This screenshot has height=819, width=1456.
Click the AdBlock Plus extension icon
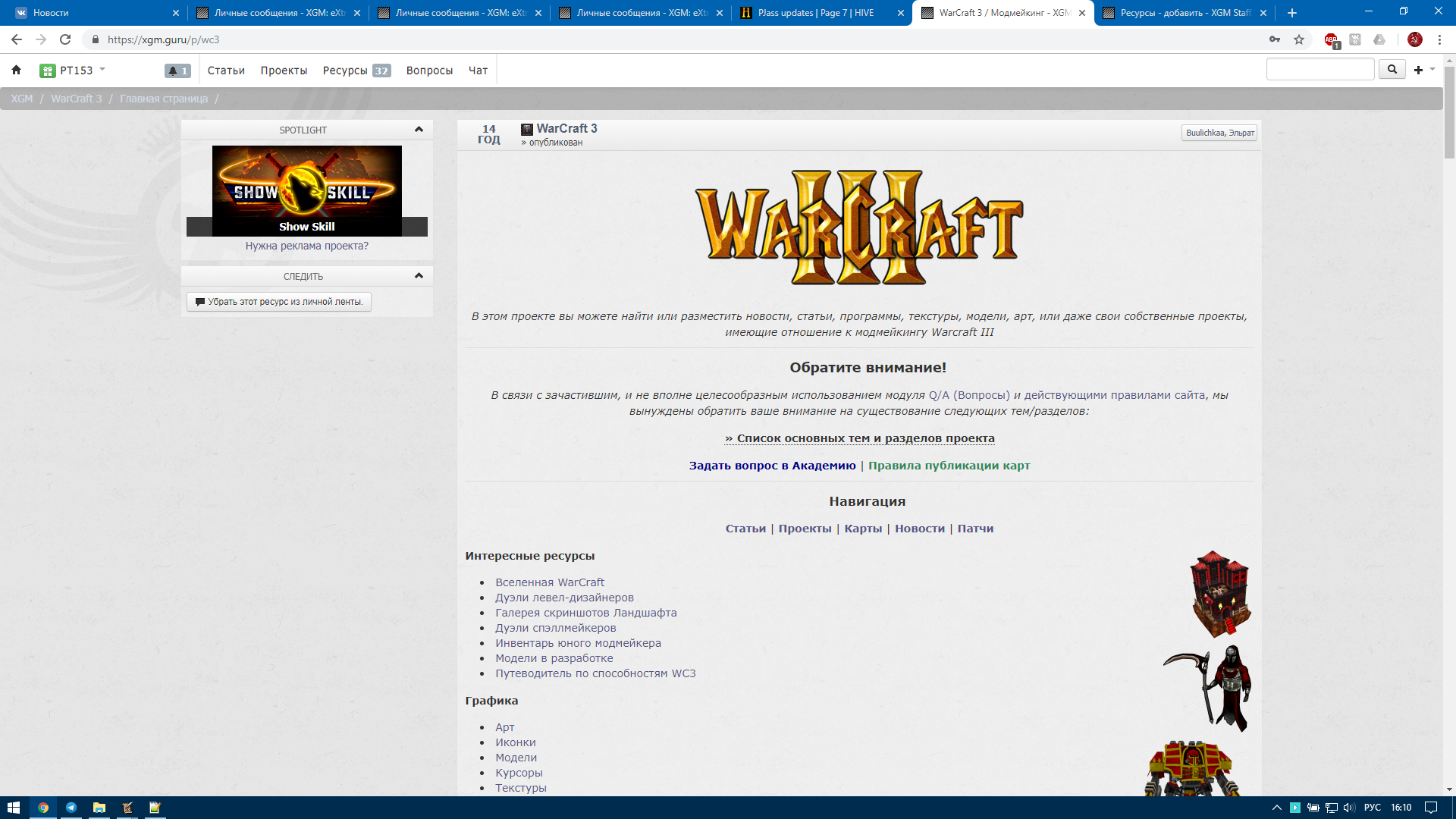tap(1331, 40)
